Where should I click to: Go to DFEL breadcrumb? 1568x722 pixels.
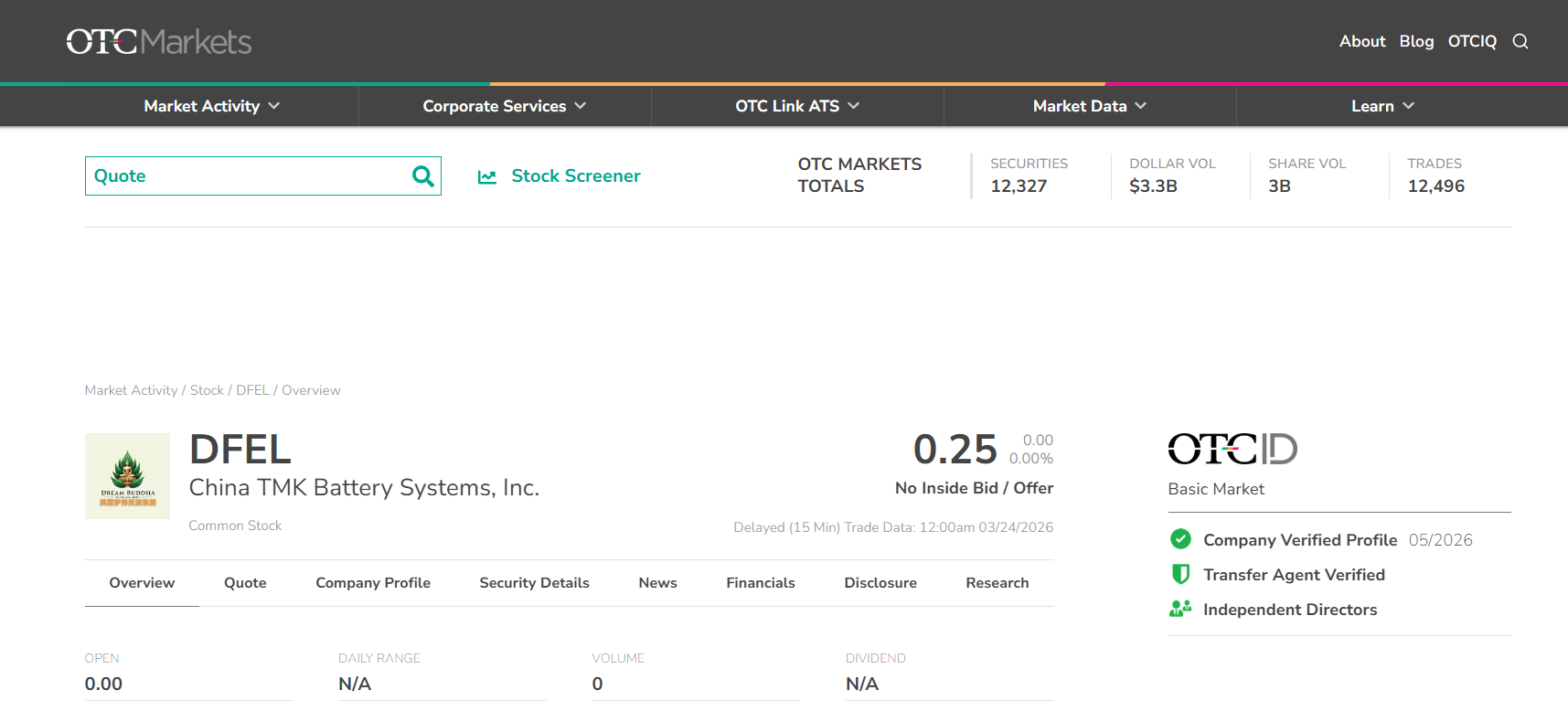[252, 390]
